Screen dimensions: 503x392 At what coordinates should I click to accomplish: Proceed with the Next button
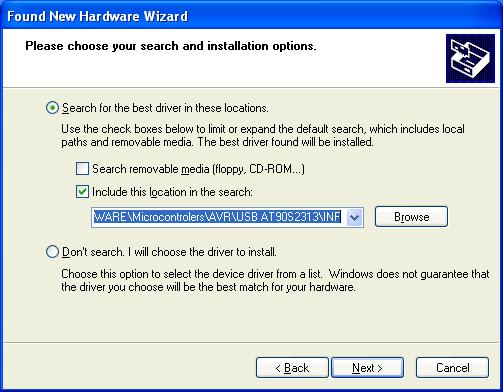point(367,368)
